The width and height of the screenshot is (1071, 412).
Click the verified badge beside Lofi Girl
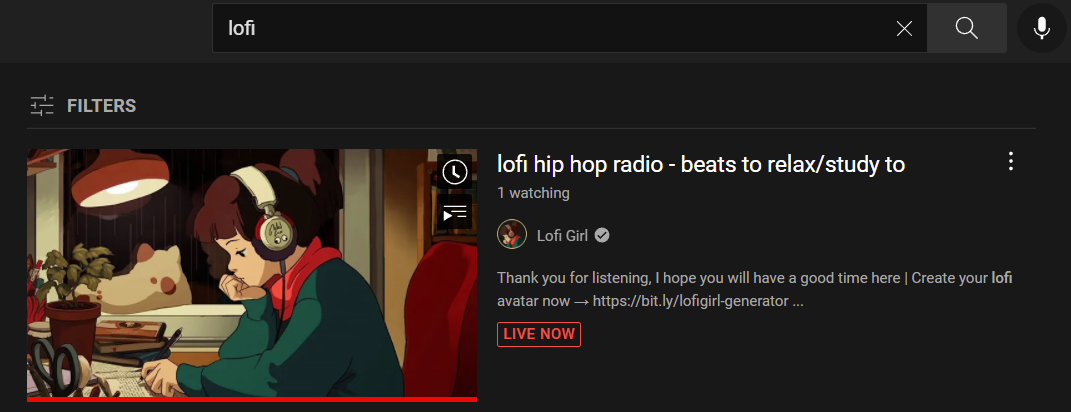click(602, 236)
